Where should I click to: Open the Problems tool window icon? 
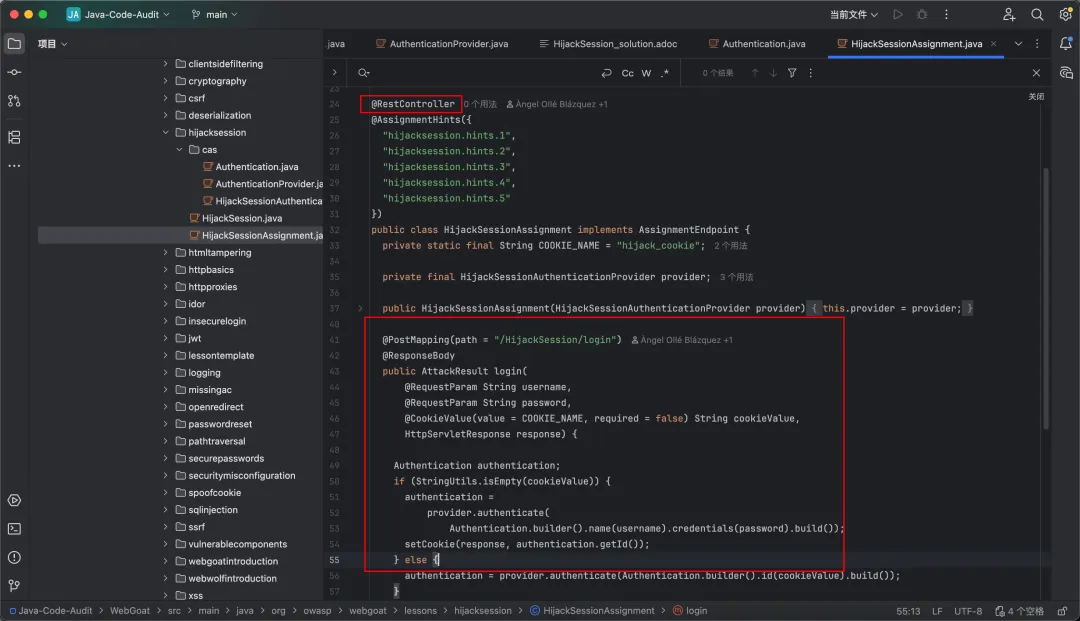click(14, 558)
